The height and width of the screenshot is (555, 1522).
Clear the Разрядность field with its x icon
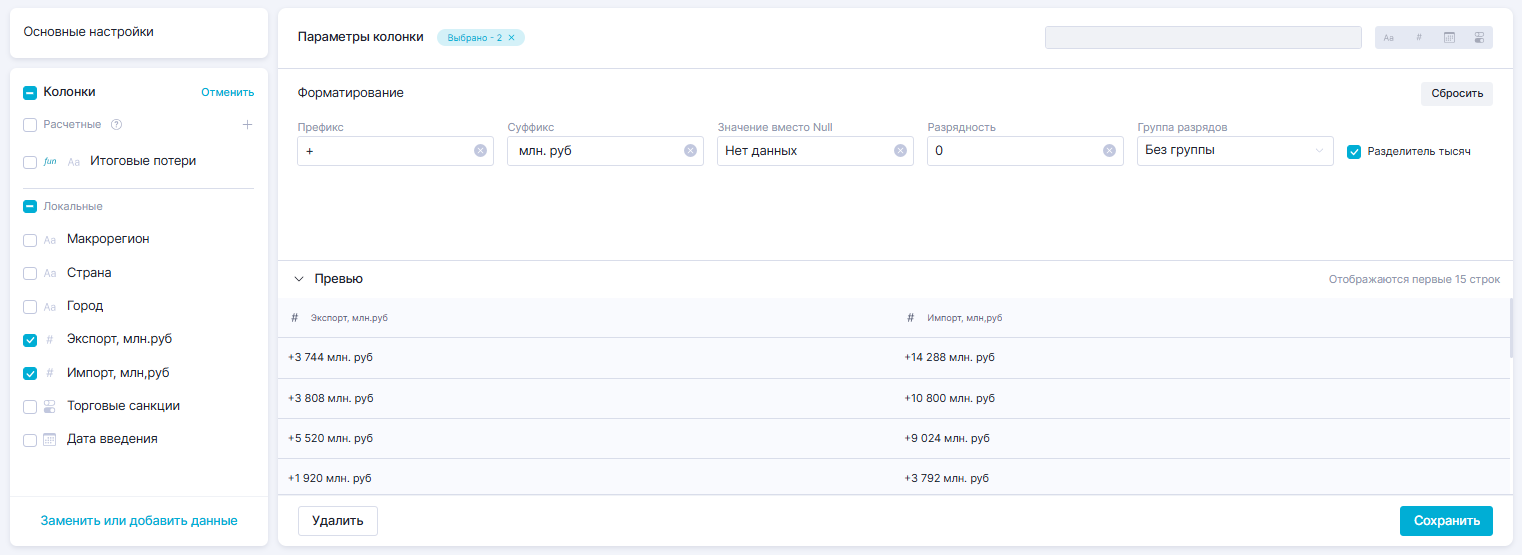coord(1109,151)
